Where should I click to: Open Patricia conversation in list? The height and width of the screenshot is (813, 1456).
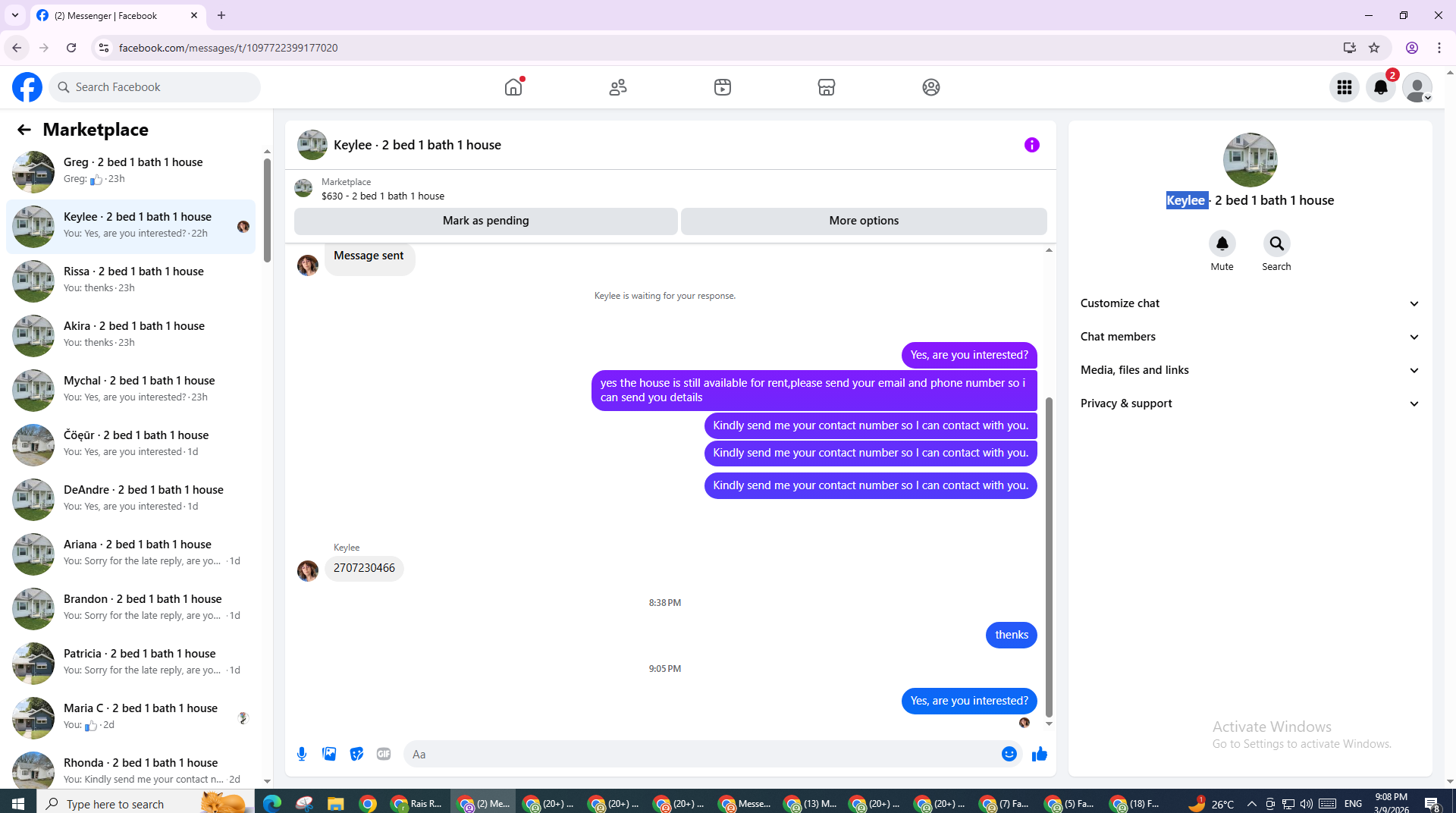131,663
